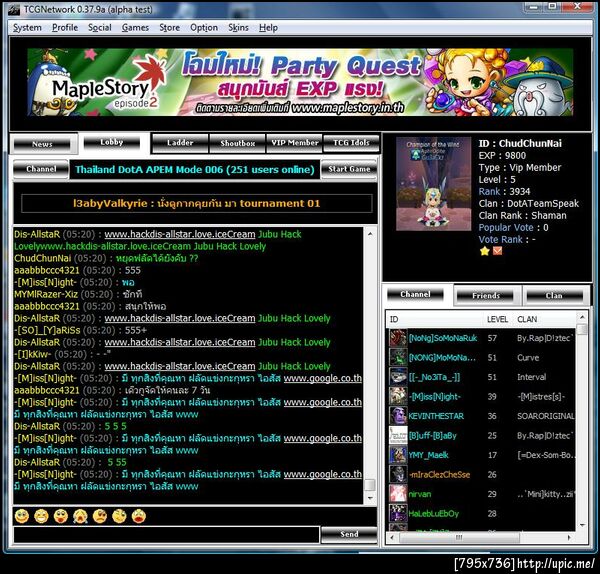The image size is (600, 574).
Task: Open the mail envelope icon in profile
Action: (x=497, y=251)
